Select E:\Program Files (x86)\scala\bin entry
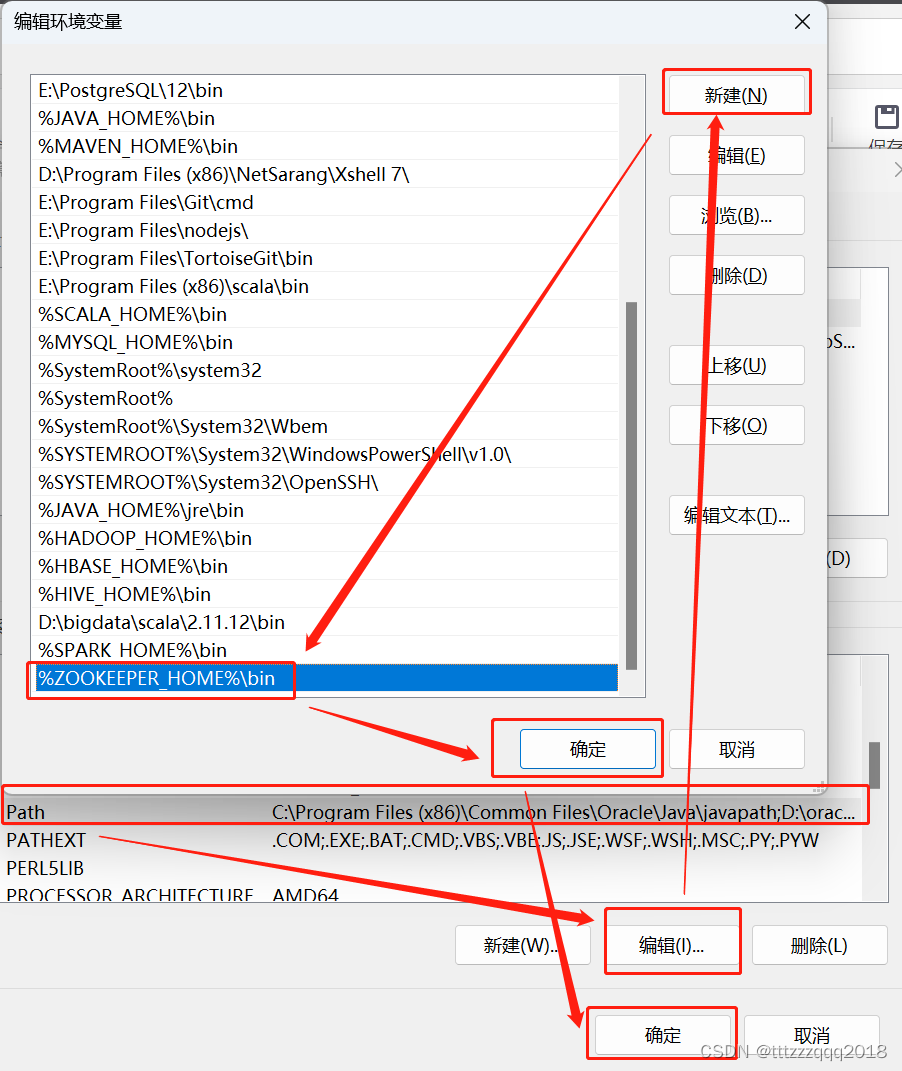 click(325, 286)
